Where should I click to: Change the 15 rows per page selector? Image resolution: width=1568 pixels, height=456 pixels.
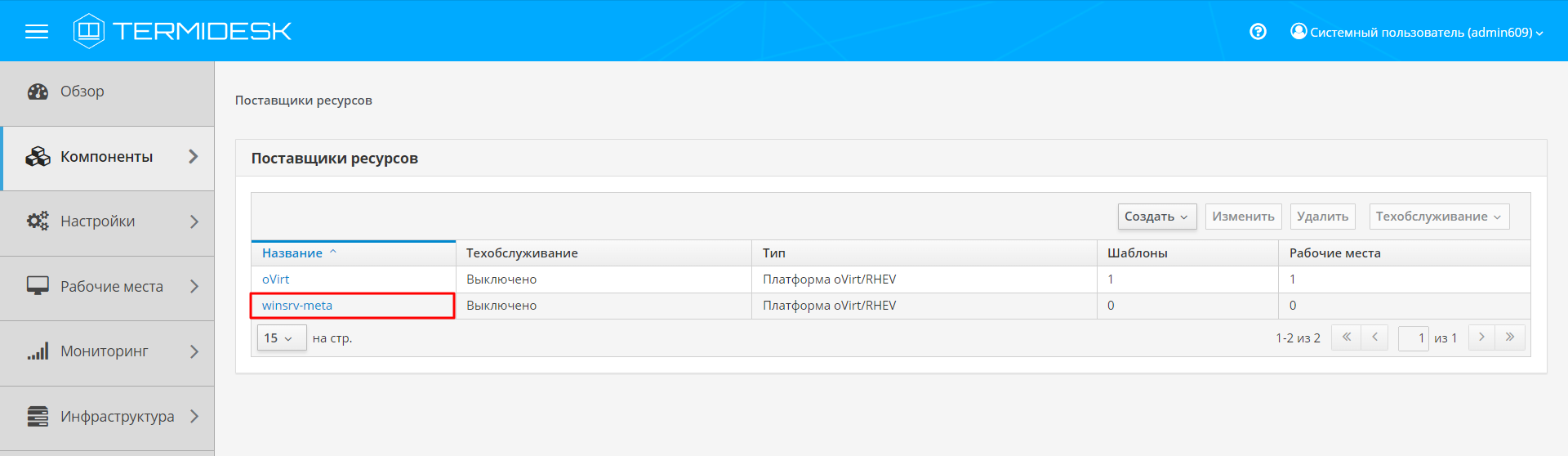click(281, 338)
